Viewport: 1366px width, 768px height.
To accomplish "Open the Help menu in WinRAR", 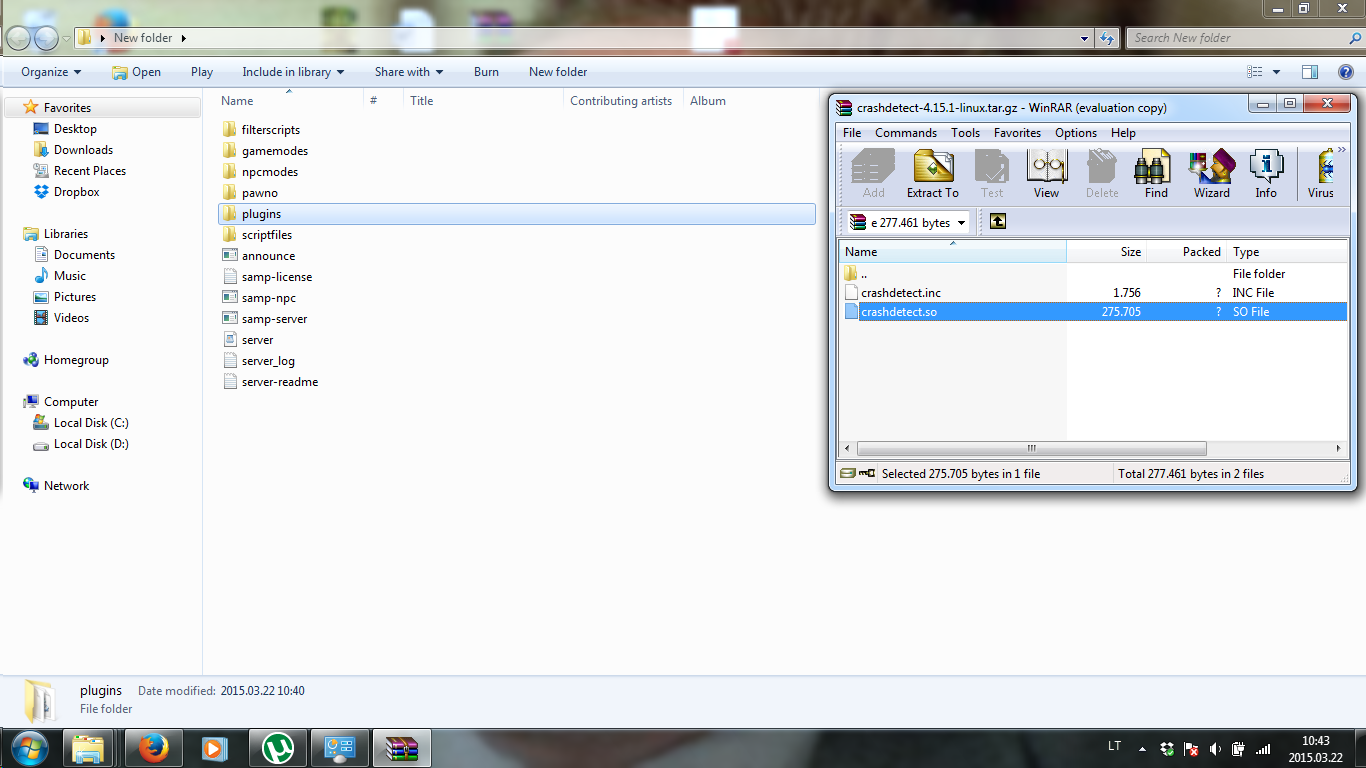I will point(1123,133).
